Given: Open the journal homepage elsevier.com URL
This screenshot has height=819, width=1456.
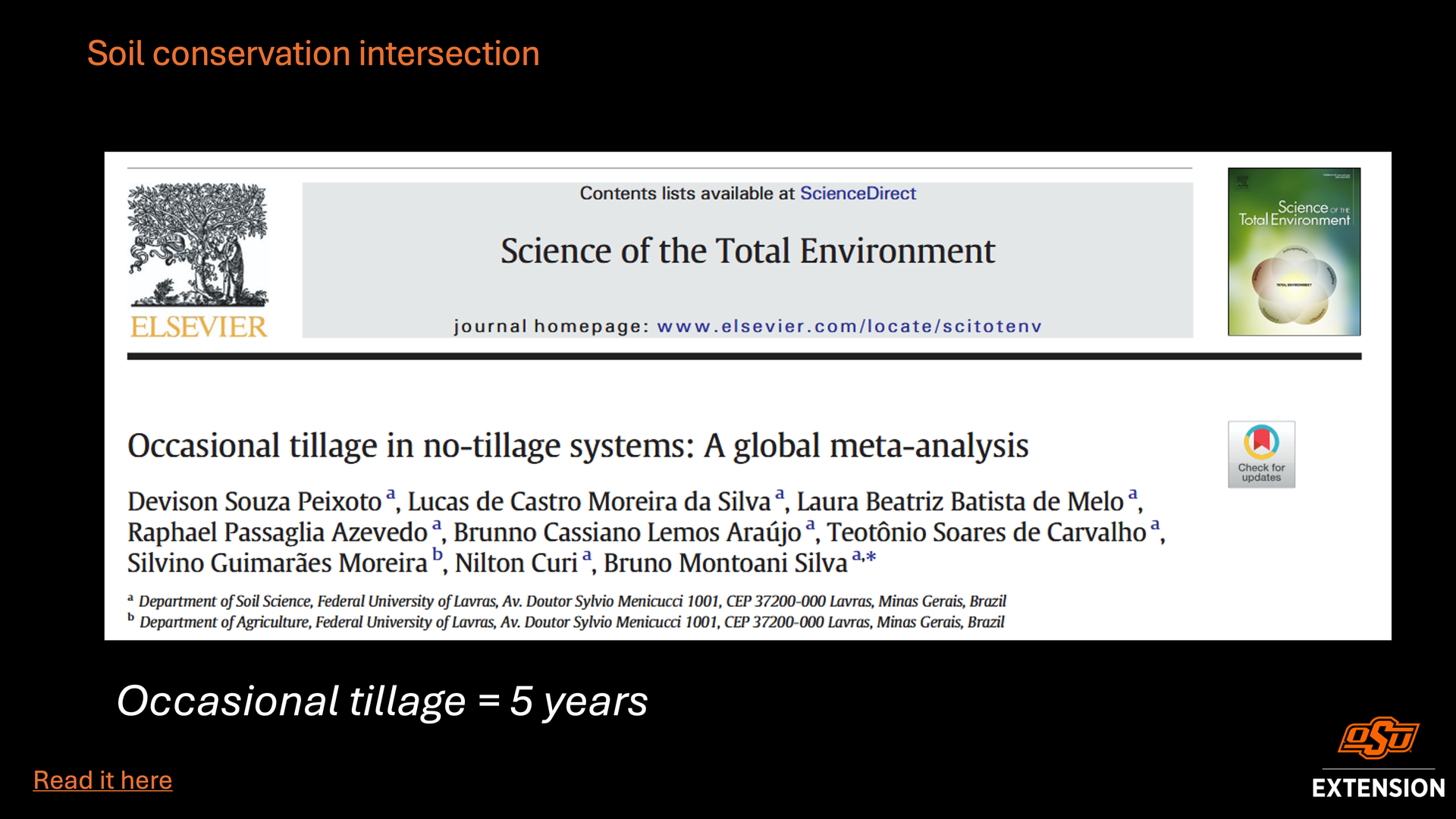Looking at the screenshot, I should click(x=849, y=326).
